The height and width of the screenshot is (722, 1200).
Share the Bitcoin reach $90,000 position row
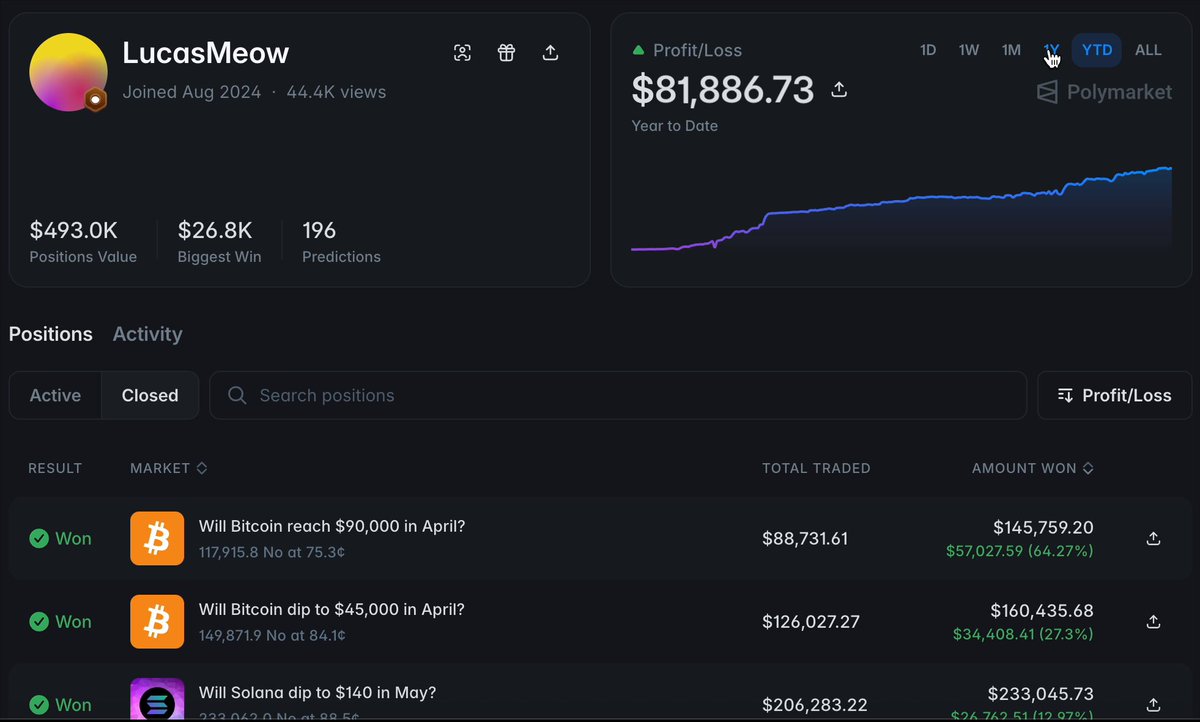(1153, 539)
